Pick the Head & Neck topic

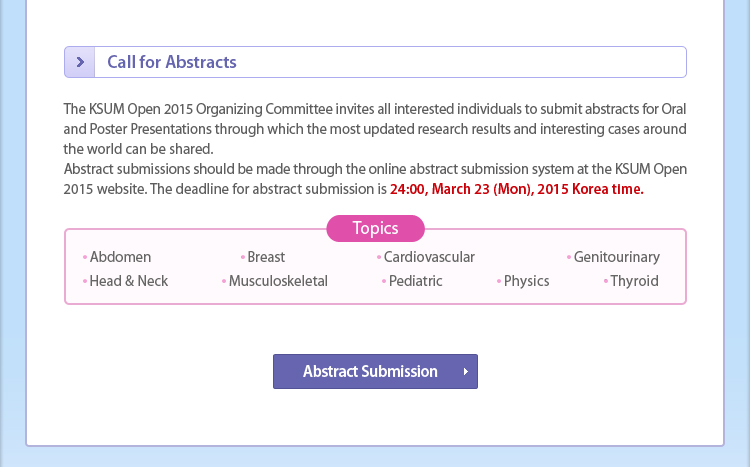tap(129, 281)
